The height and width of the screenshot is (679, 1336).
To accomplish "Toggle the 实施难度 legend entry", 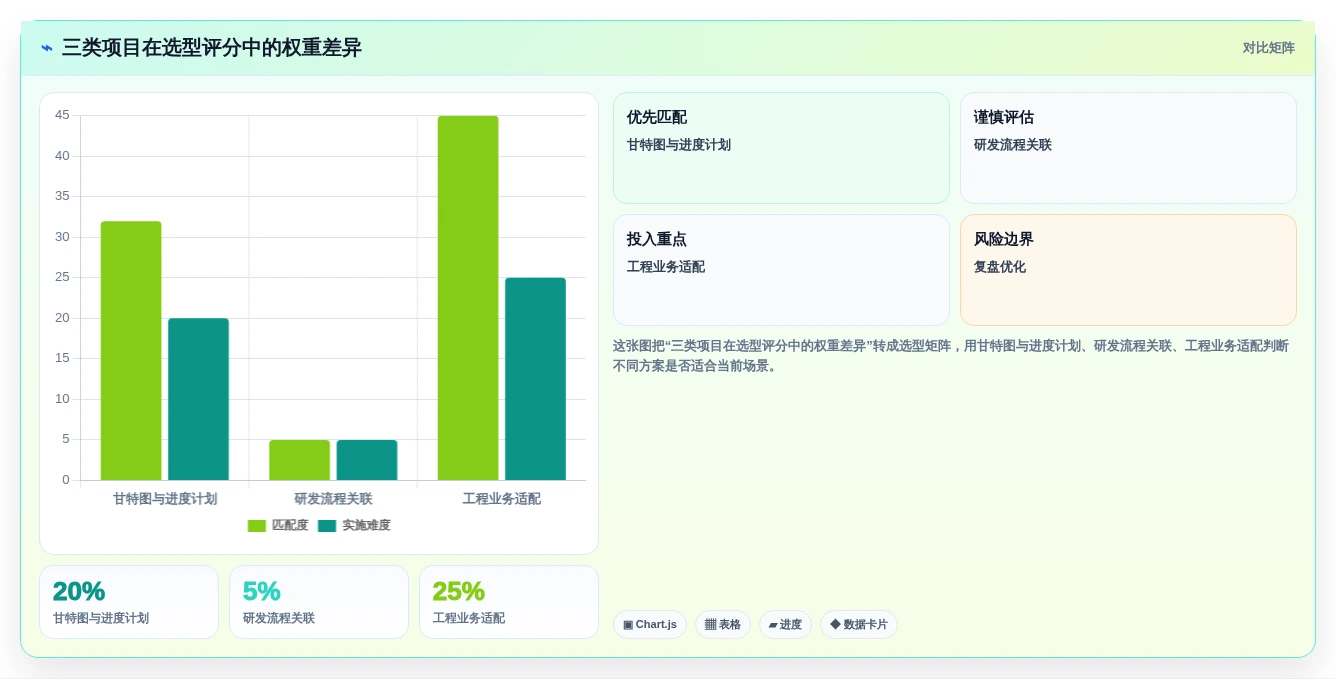I will pyautogui.click(x=354, y=525).
